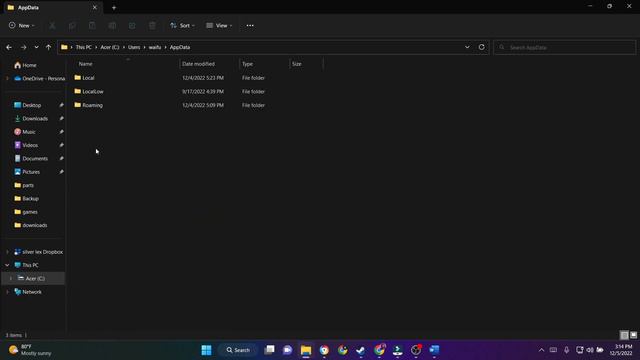Click the taskbar Search box
640x360 pixels.
point(238,350)
